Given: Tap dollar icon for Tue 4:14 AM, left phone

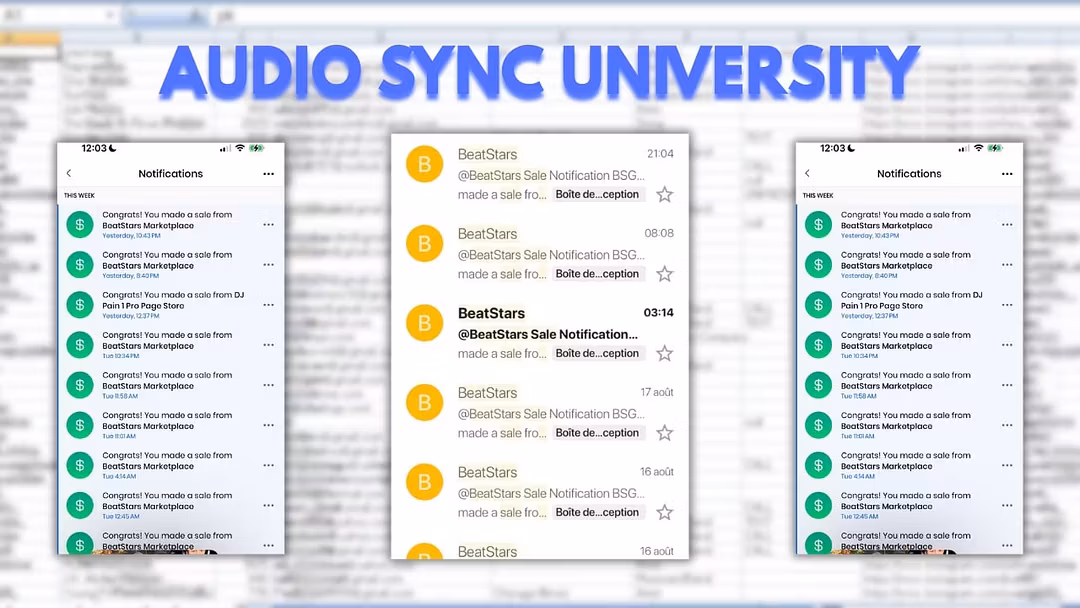Looking at the screenshot, I should pyautogui.click(x=80, y=465).
